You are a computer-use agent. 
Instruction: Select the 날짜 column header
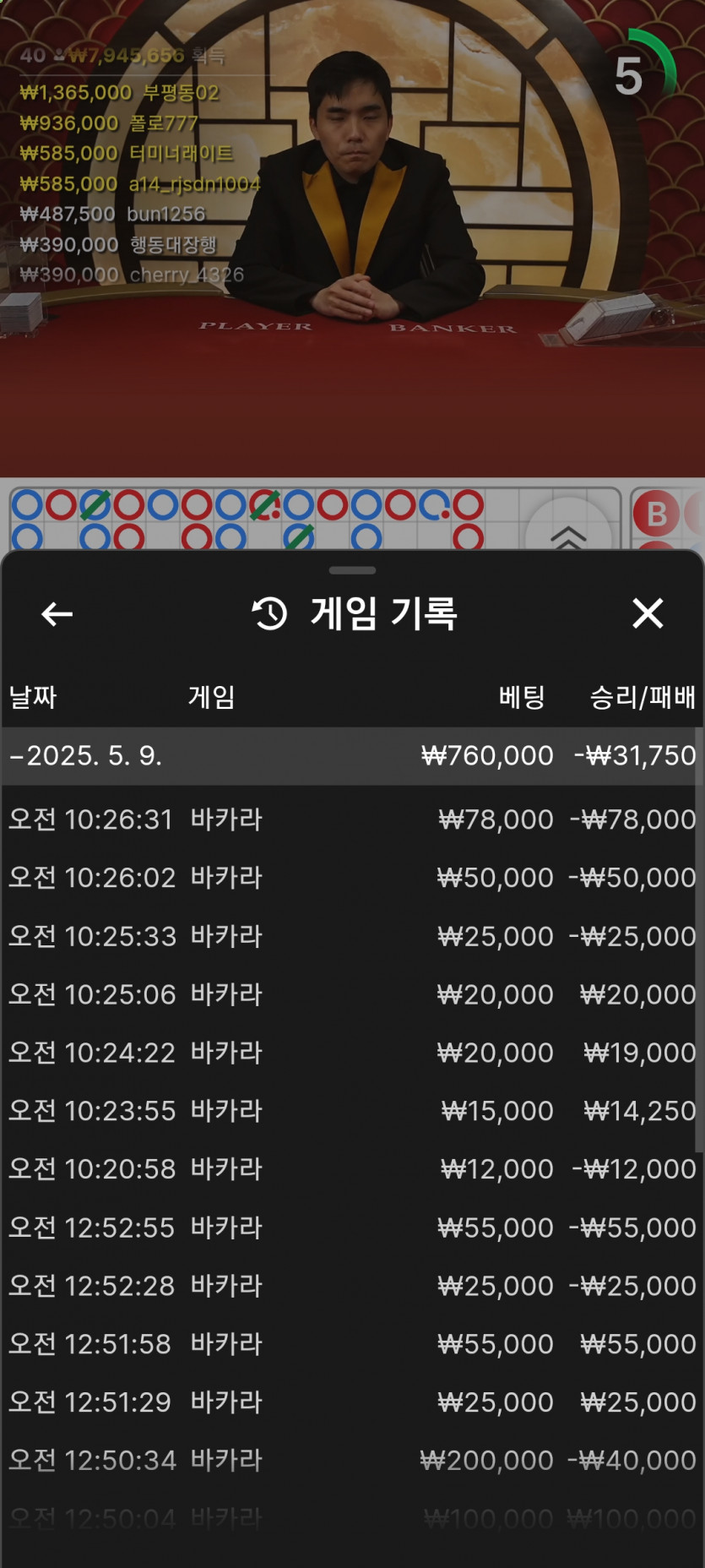pos(33,697)
